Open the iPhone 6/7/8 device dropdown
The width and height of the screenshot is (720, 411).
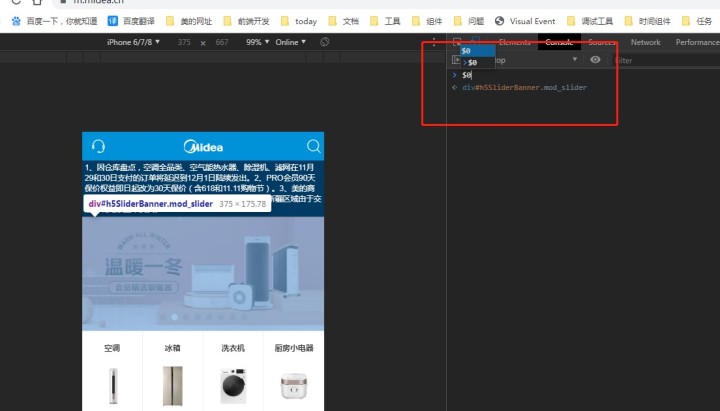pos(133,42)
